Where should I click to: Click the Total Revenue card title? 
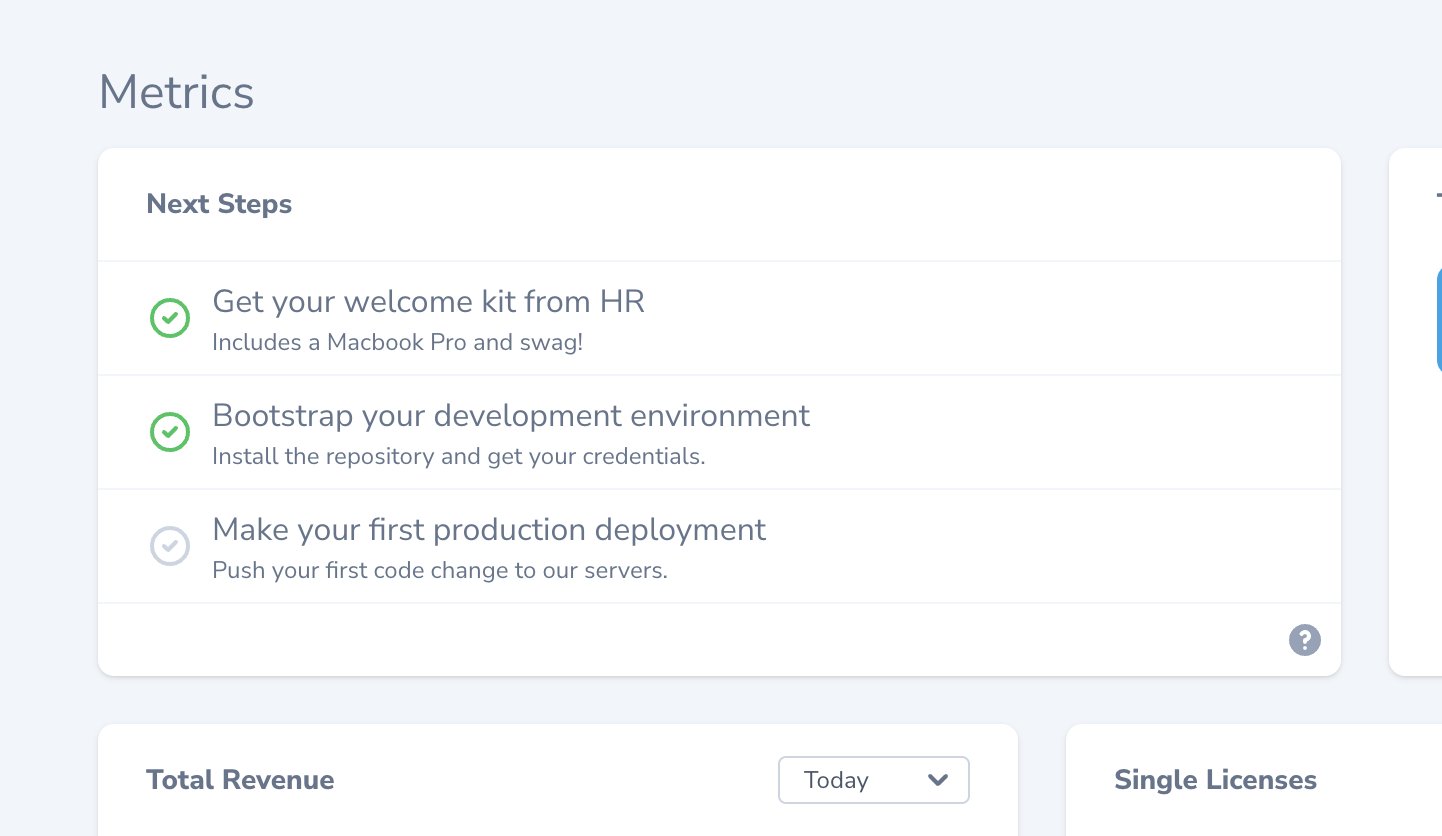click(240, 780)
